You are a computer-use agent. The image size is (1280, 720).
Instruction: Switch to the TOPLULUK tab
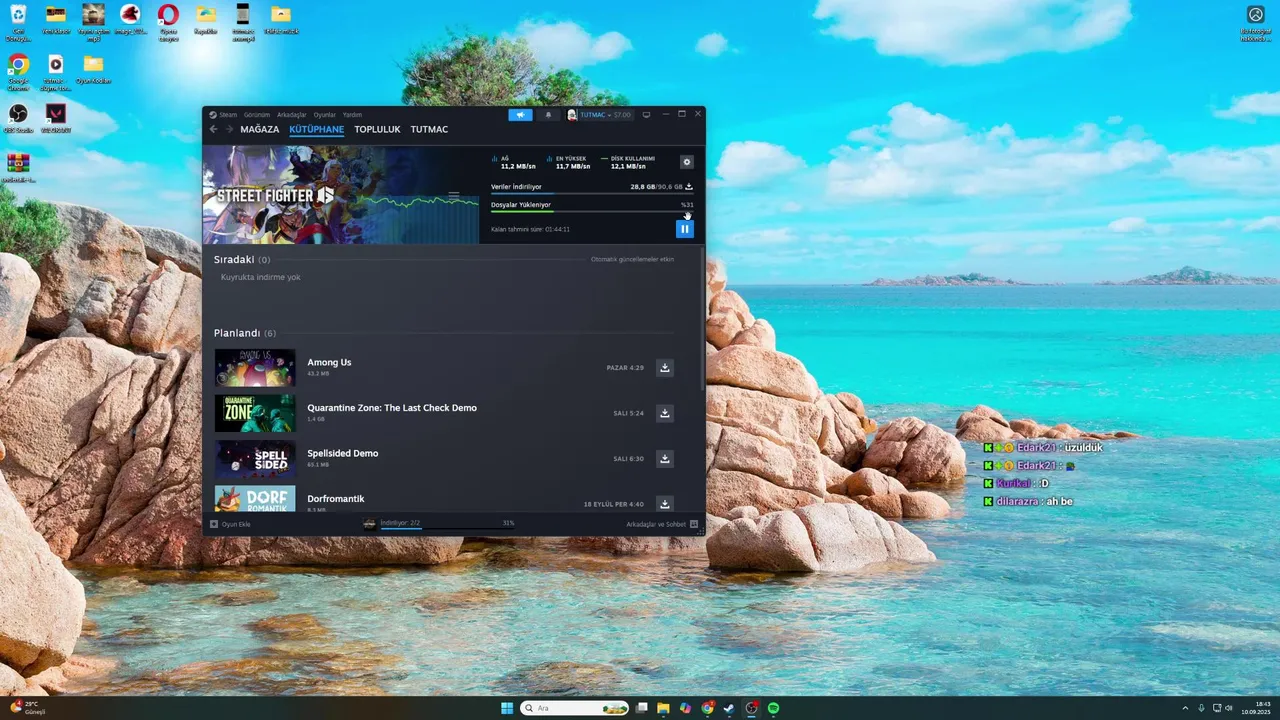[377, 130]
